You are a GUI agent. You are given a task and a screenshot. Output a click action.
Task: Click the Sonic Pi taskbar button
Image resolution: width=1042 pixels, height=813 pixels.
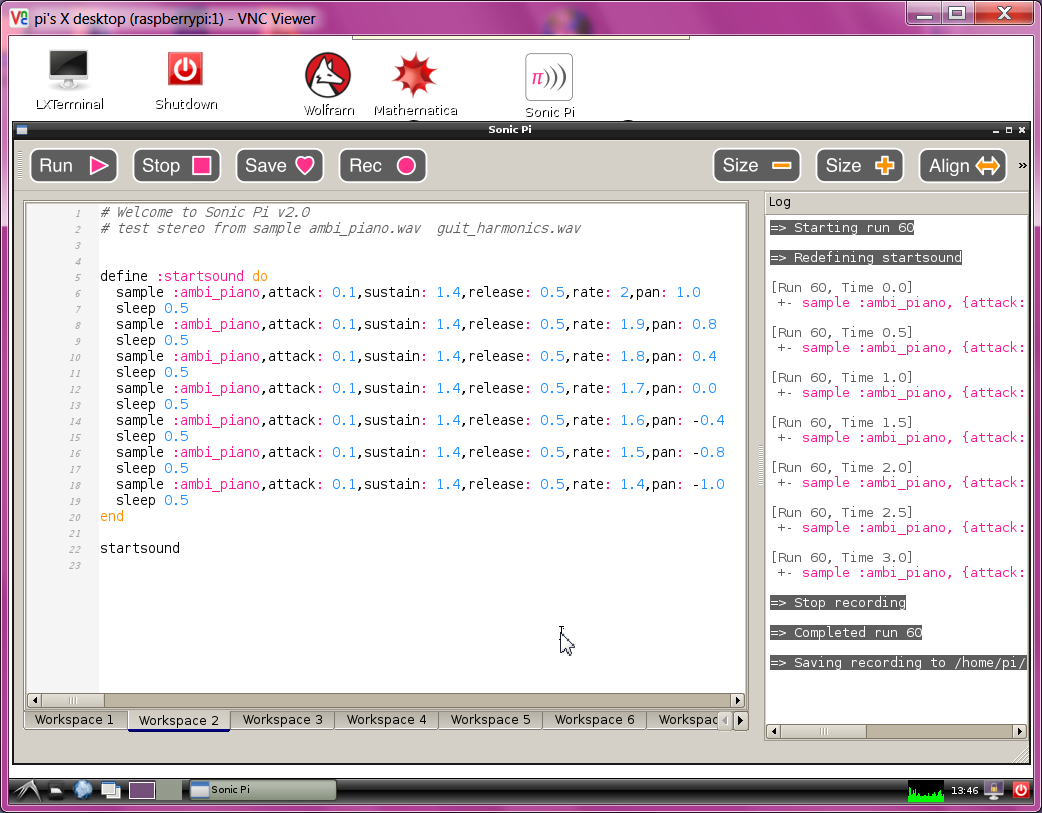(262, 790)
